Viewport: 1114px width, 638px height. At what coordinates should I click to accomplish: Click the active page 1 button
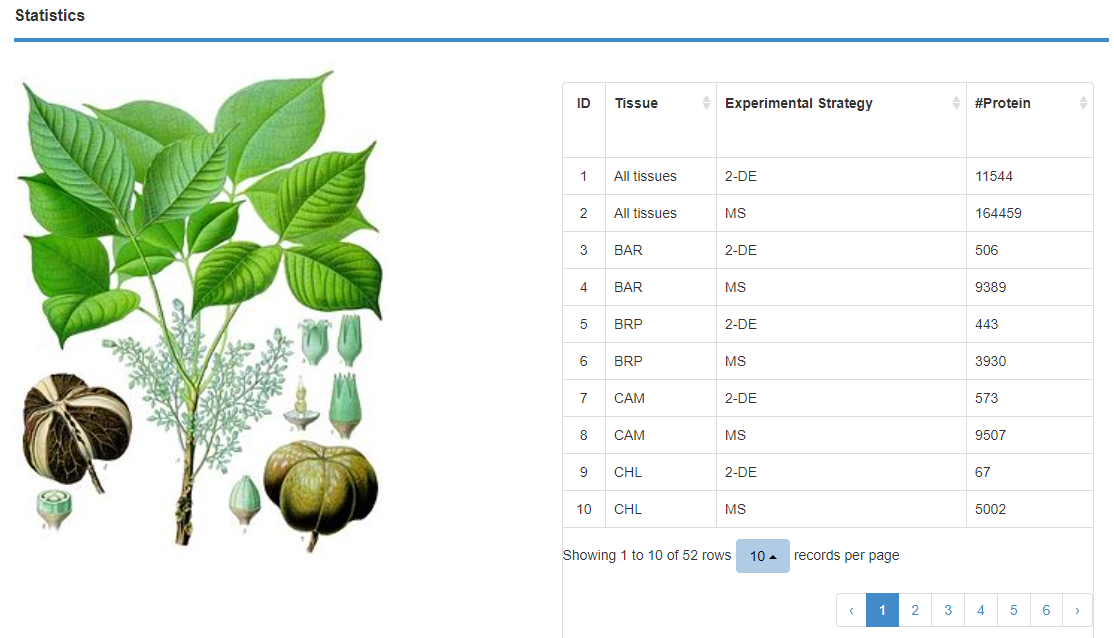882,610
